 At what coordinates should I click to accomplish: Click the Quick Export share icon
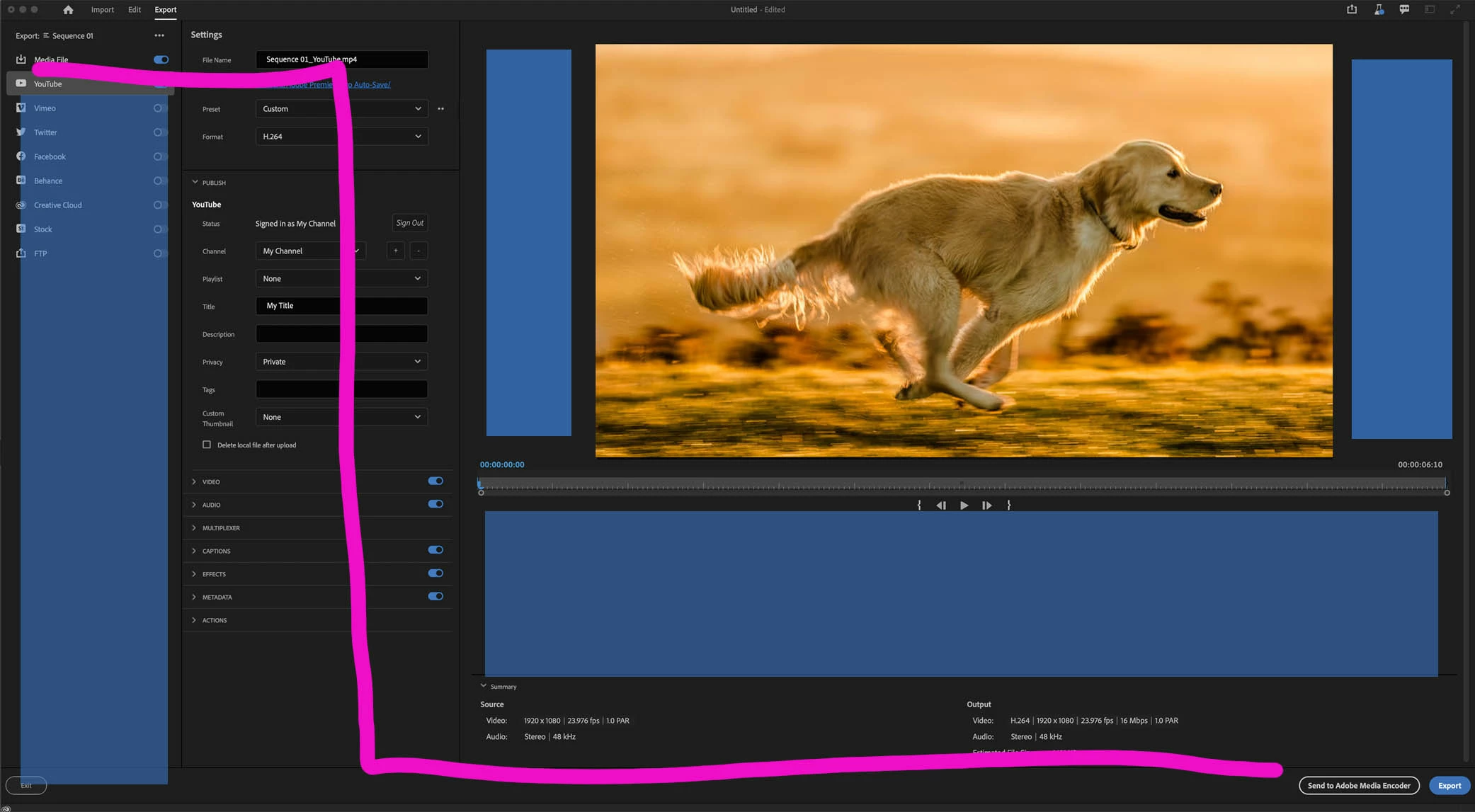point(1352,9)
